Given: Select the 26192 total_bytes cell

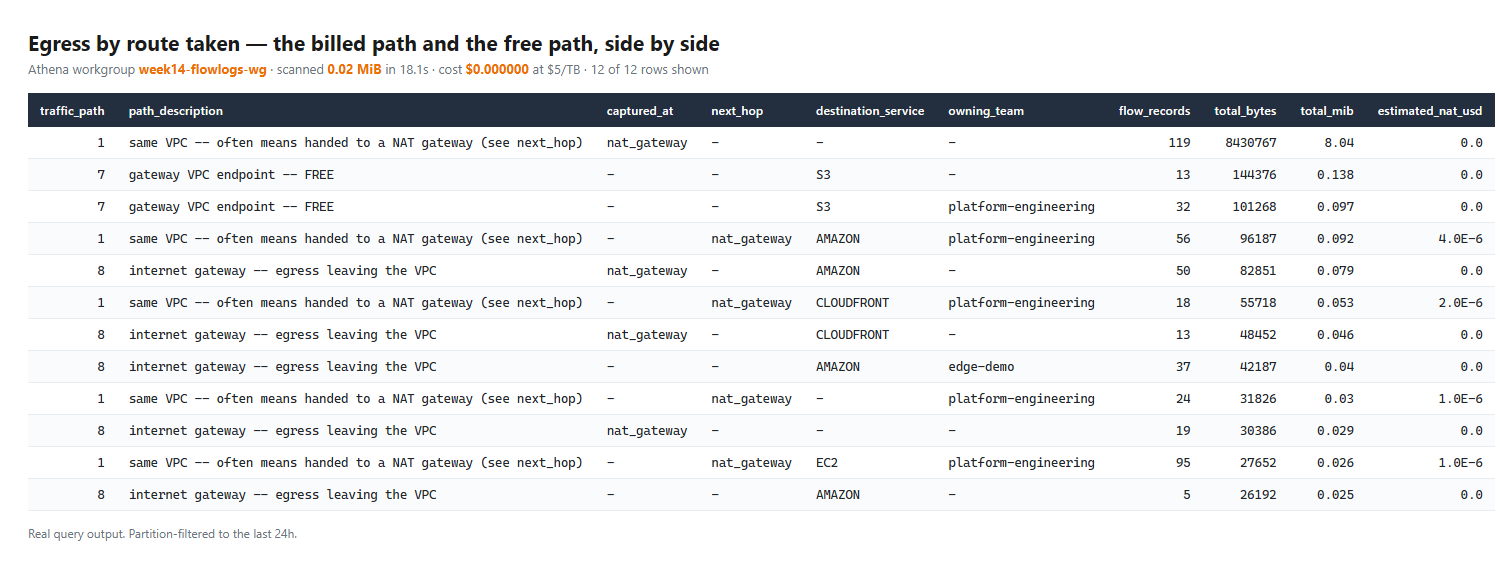Looking at the screenshot, I should (1258, 495).
